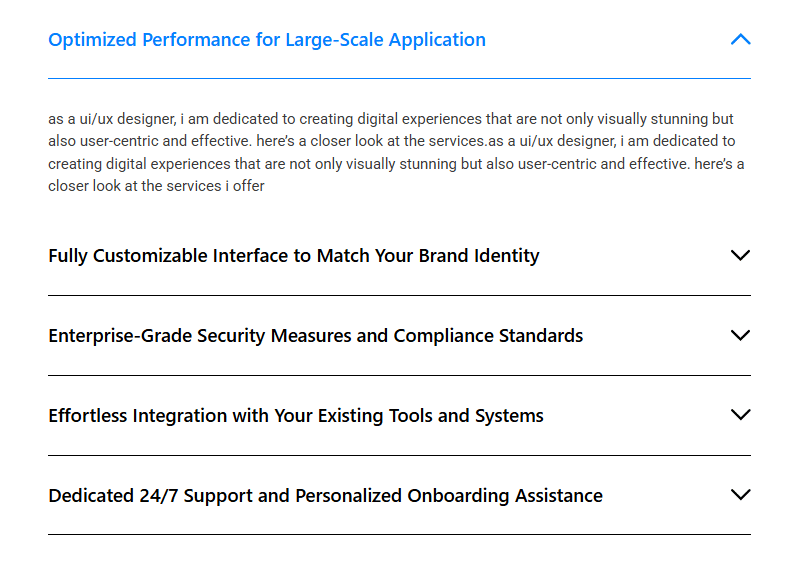Click the arrow icon beside Dedicated 24/7 Support

point(740,495)
